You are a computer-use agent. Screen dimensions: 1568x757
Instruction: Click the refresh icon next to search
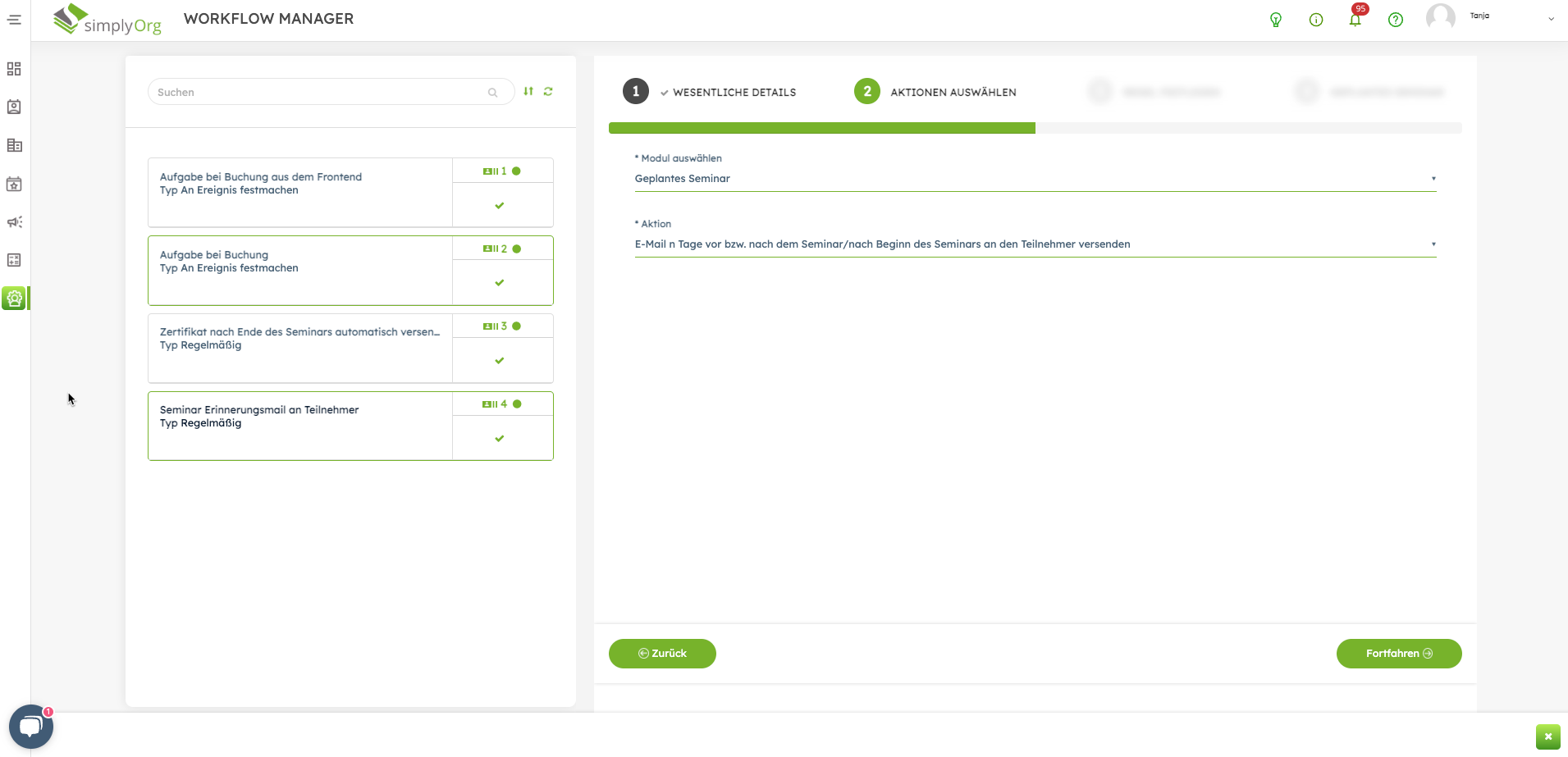click(x=548, y=92)
